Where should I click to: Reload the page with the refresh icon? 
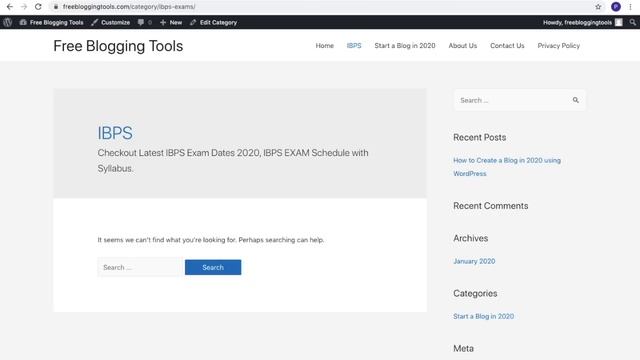[x=38, y=7]
